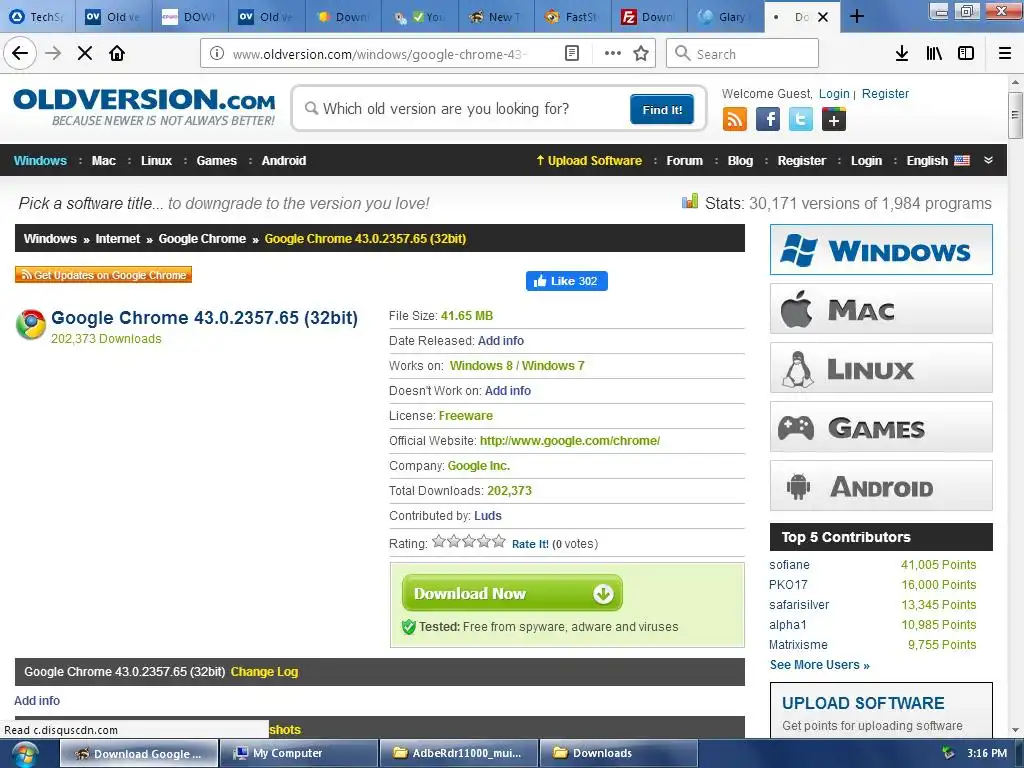Open contributor Luds profile link
Image resolution: width=1024 pixels, height=768 pixels.
coord(488,516)
